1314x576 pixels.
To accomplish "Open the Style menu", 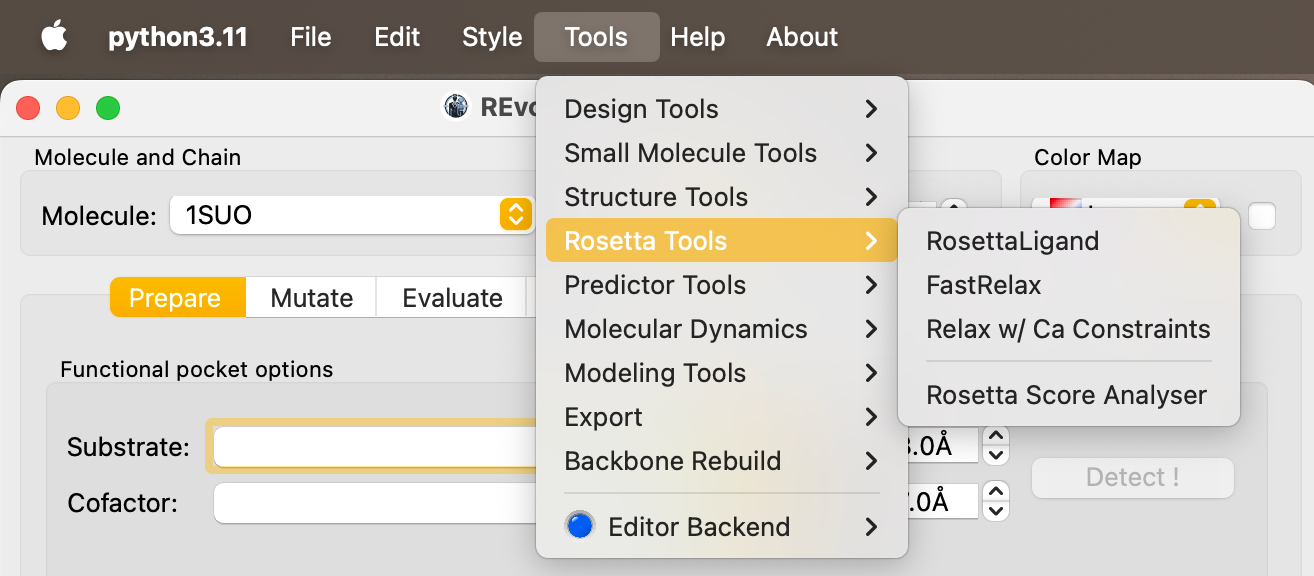I will coord(492,37).
